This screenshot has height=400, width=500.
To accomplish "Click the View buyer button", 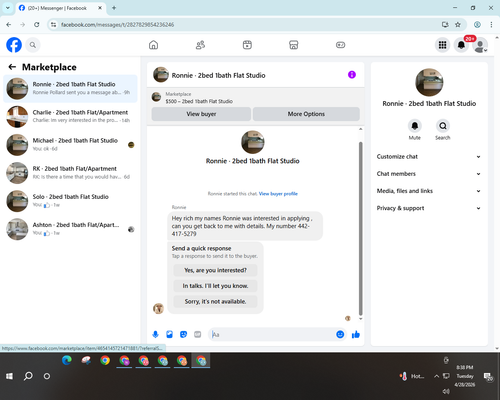I will coord(201,114).
